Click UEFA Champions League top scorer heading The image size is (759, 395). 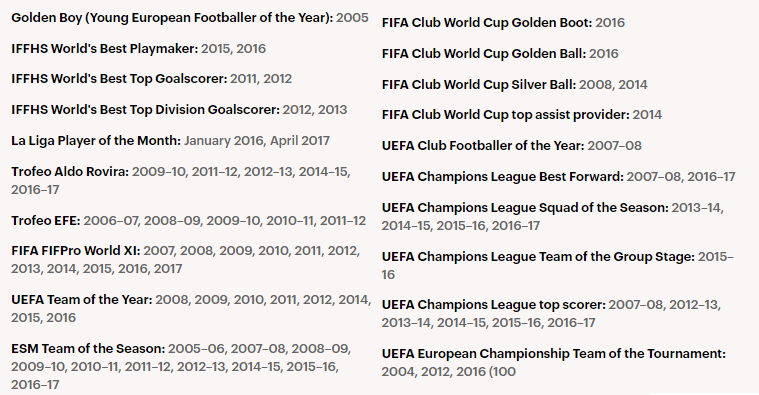click(493, 305)
